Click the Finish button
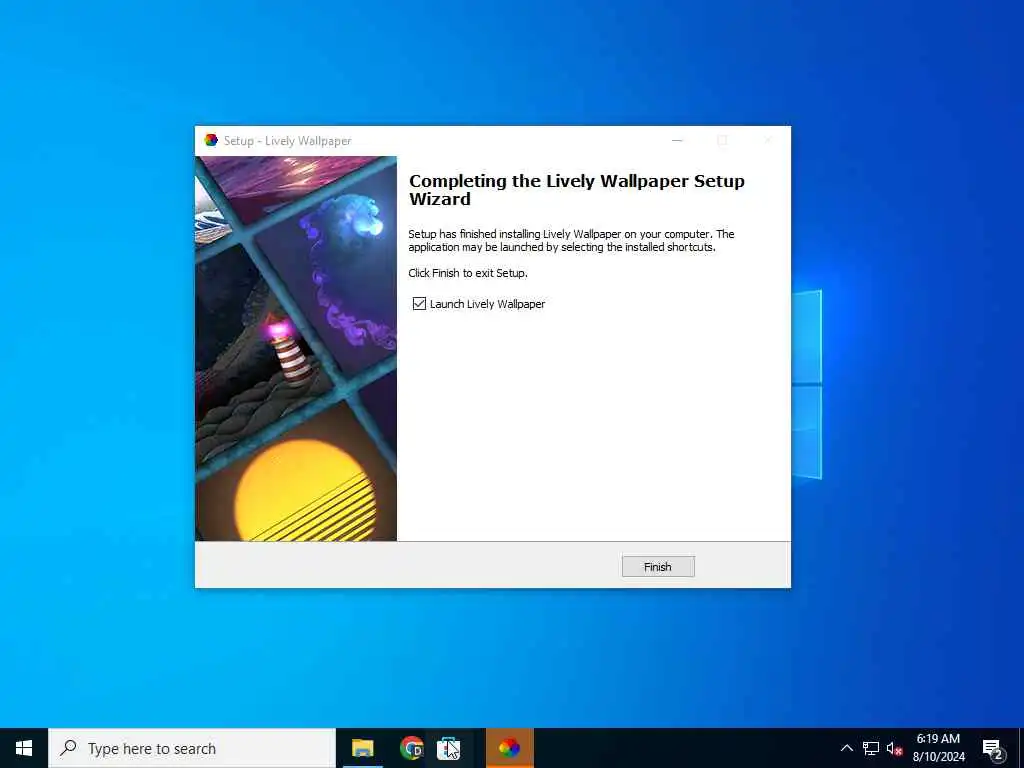1024x768 pixels. coord(658,566)
